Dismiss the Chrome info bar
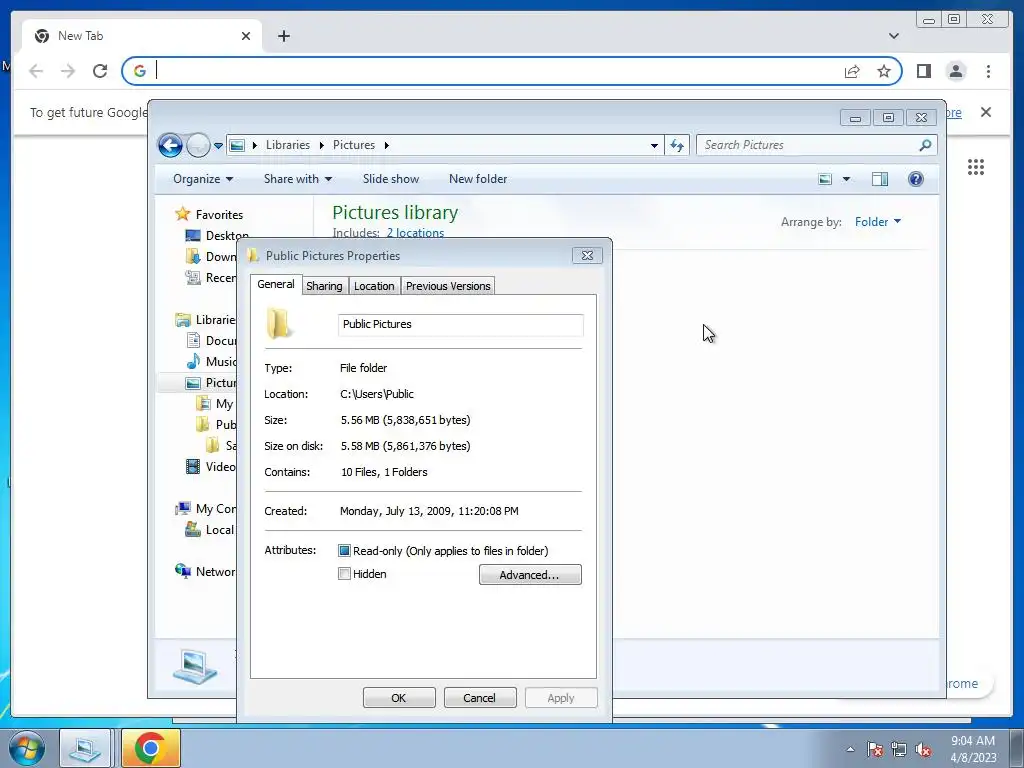This screenshot has width=1024, height=768. pyautogui.click(x=986, y=112)
